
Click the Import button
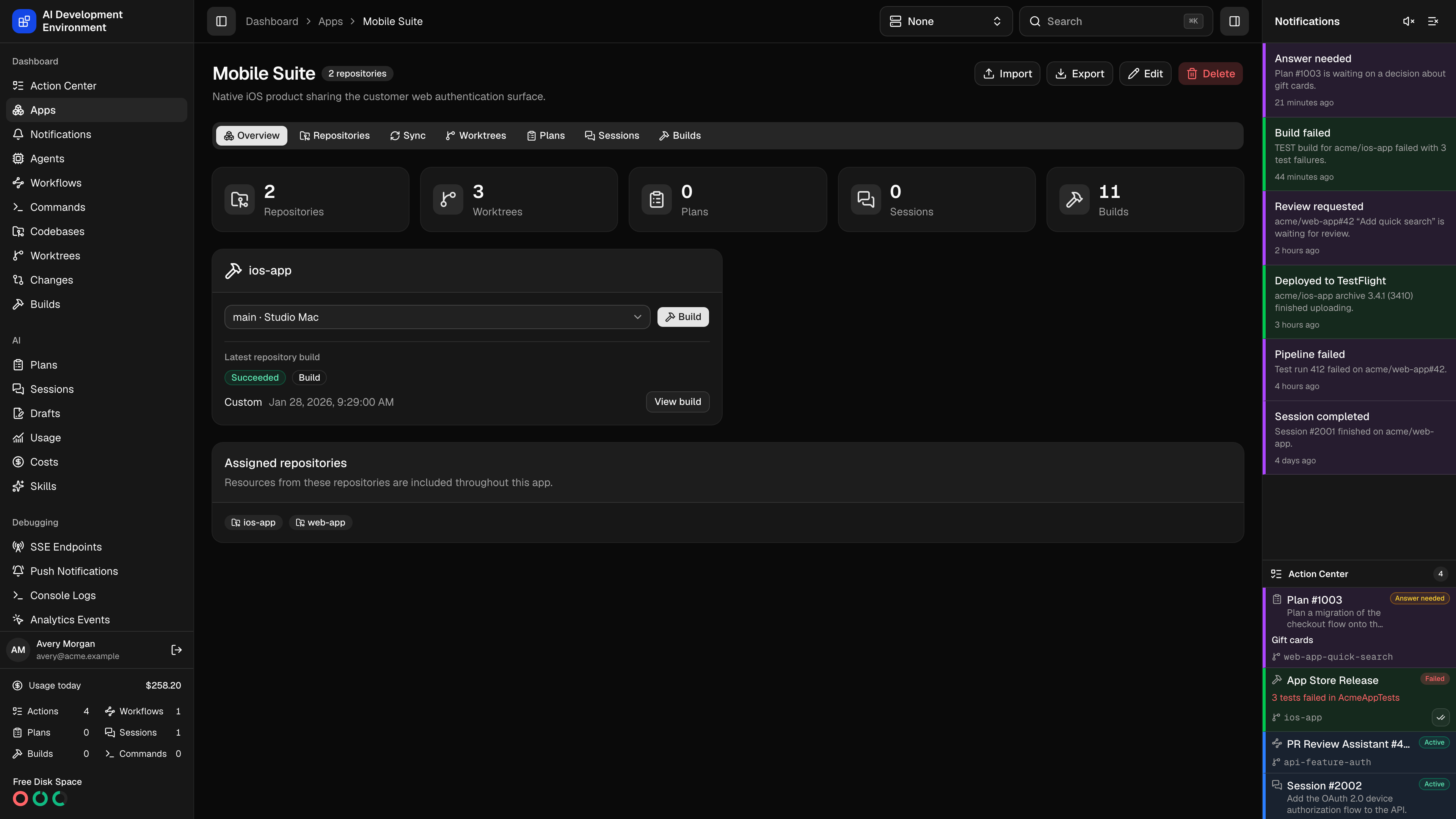1007,74
